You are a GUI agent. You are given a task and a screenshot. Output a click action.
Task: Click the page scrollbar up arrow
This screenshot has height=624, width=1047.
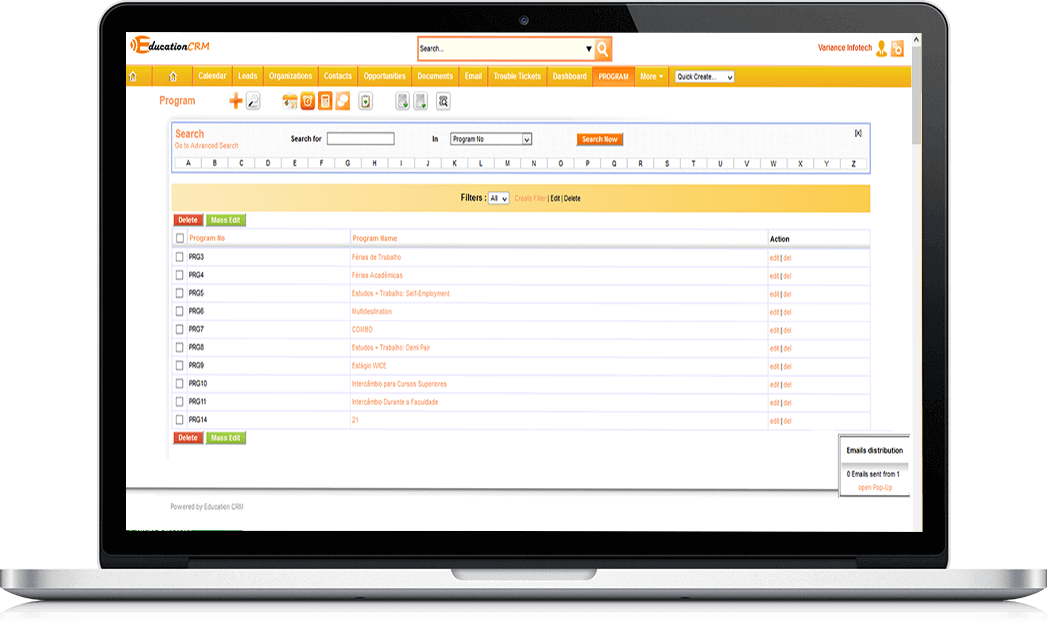[x=916, y=39]
